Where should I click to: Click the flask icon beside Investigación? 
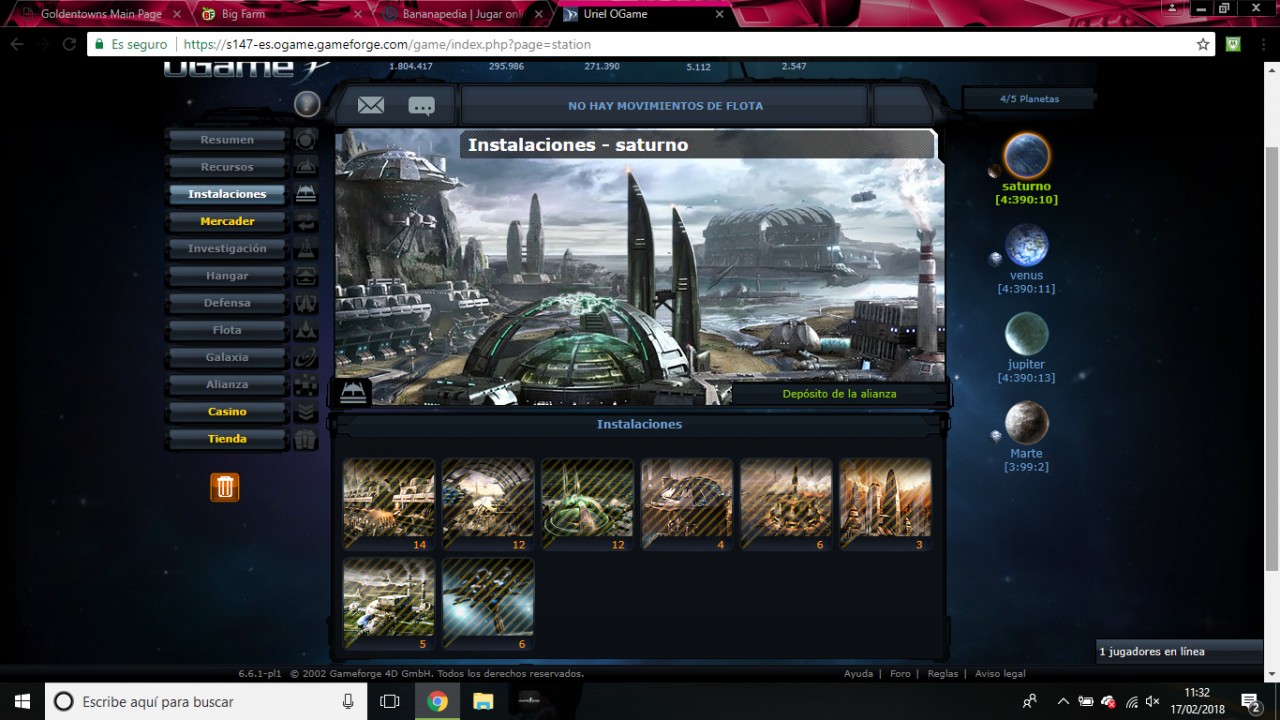(306, 248)
